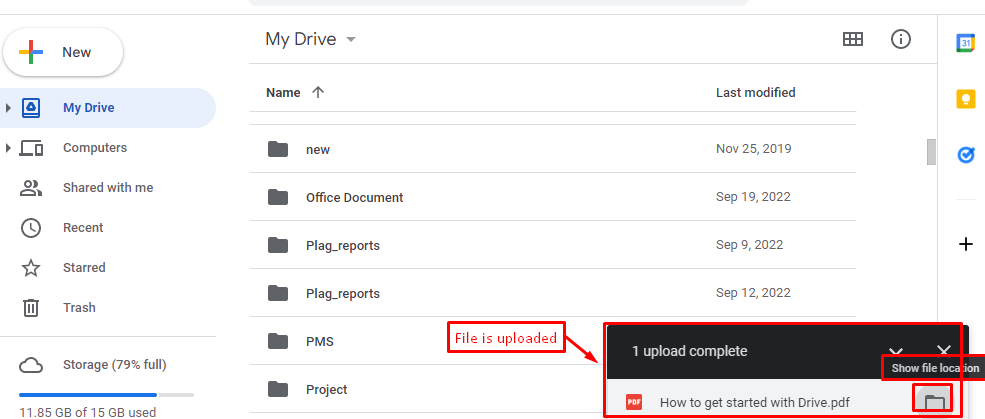Select the Plag_reports folder dated Sep 12, 2022
This screenshot has width=985, height=419.
click(x=553, y=293)
